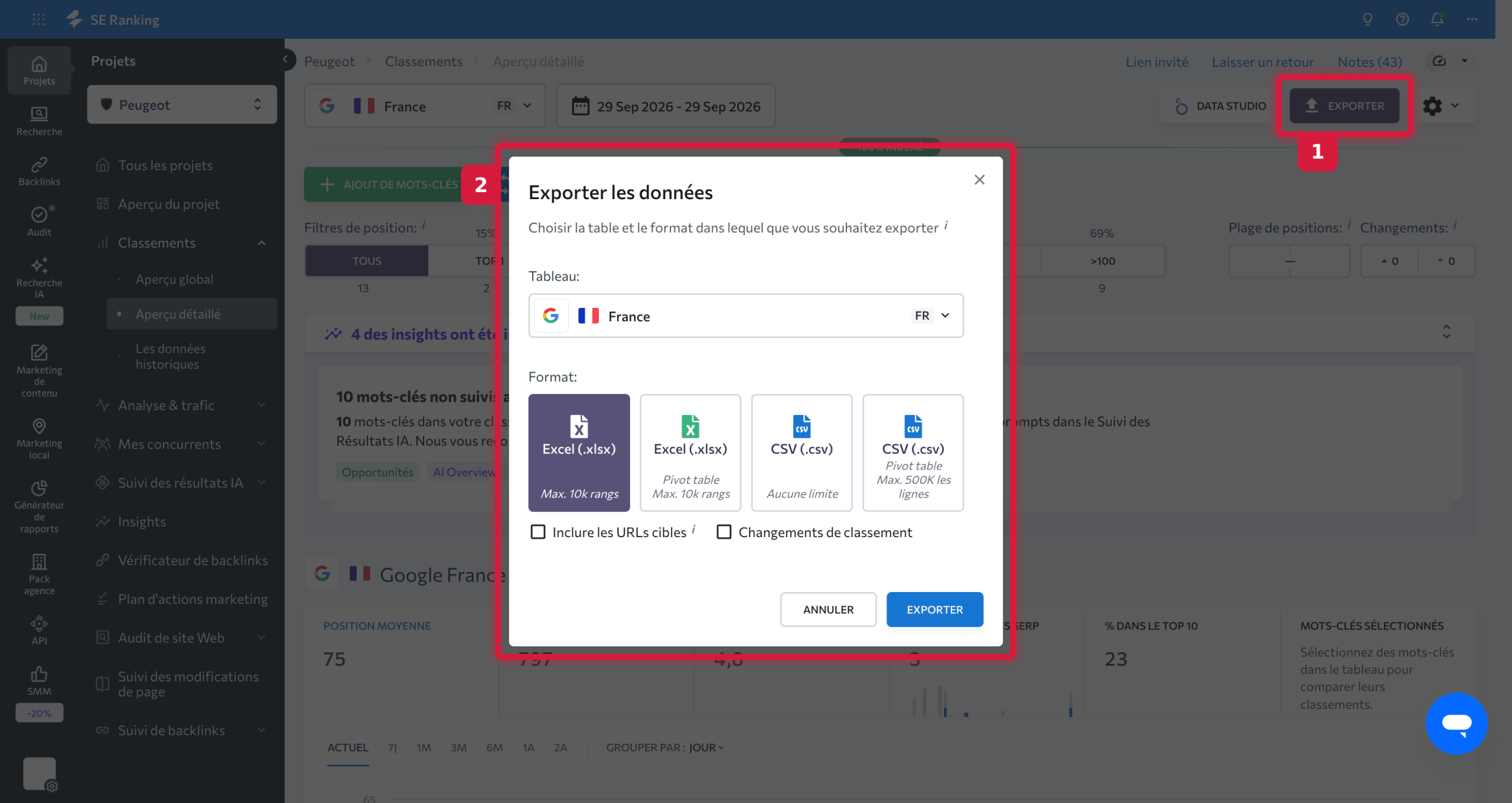Open the API sidebar icon

[39, 630]
